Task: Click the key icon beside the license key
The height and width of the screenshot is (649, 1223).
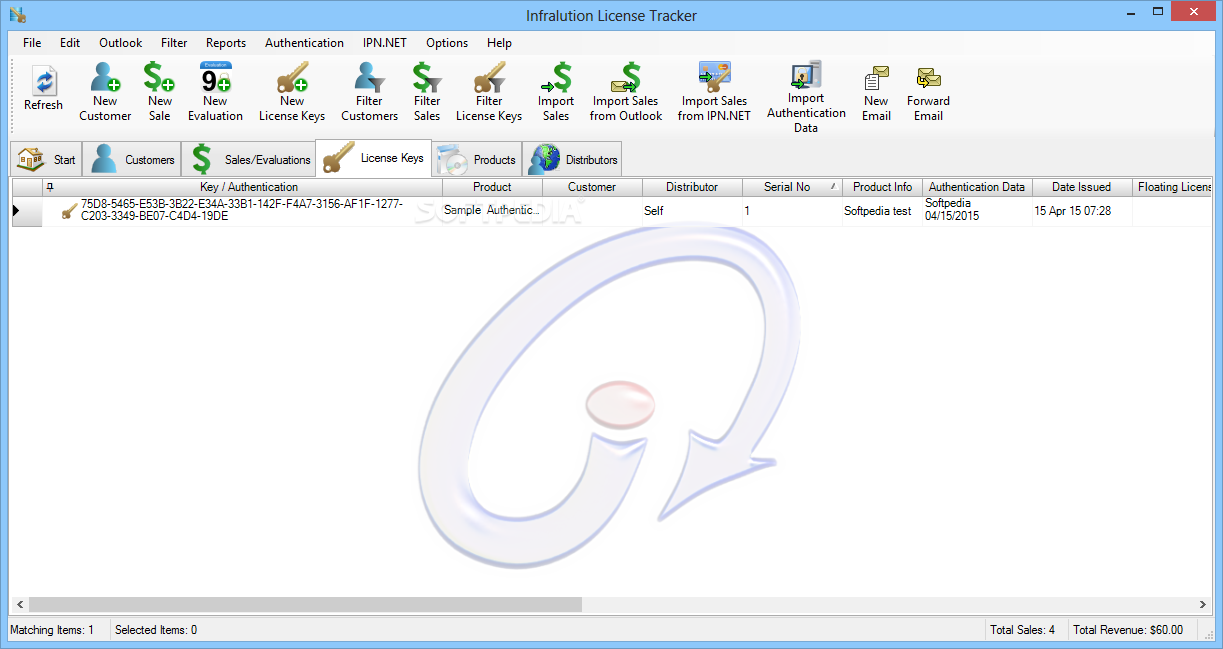Action: coord(69,211)
